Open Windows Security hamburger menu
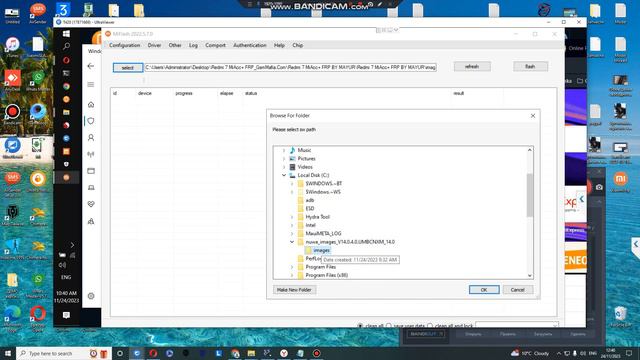 91,84
